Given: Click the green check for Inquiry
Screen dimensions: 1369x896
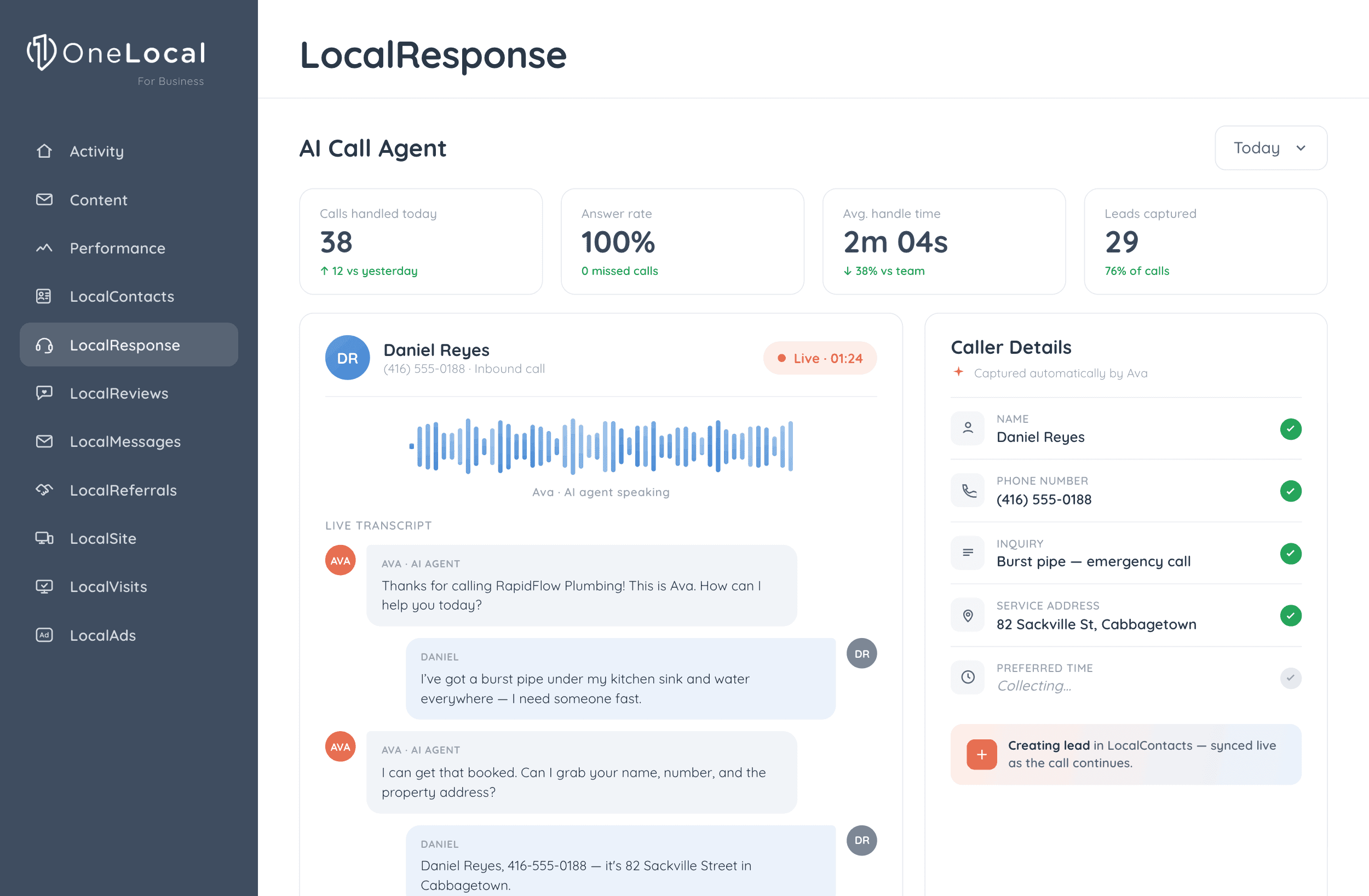Looking at the screenshot, I should [1291, 553].
